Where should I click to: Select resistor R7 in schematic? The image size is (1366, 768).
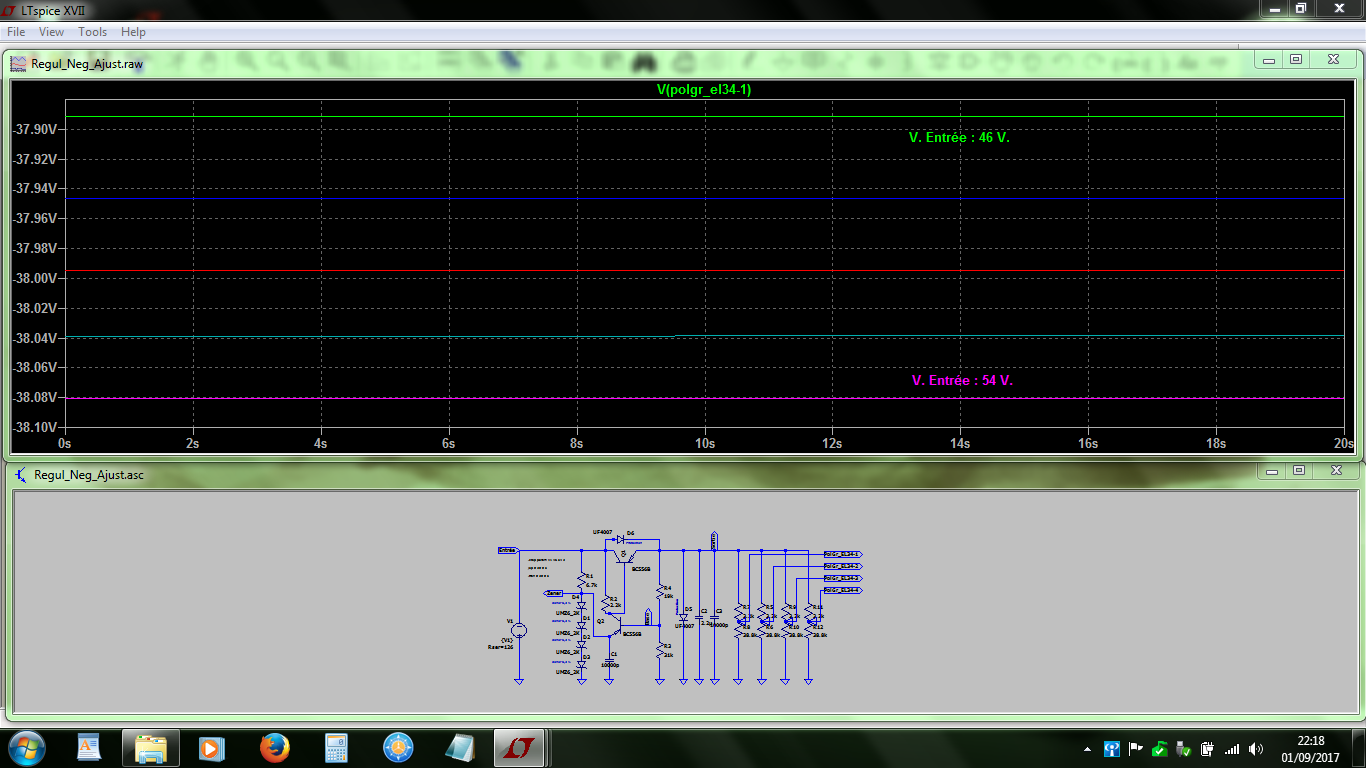738,613
